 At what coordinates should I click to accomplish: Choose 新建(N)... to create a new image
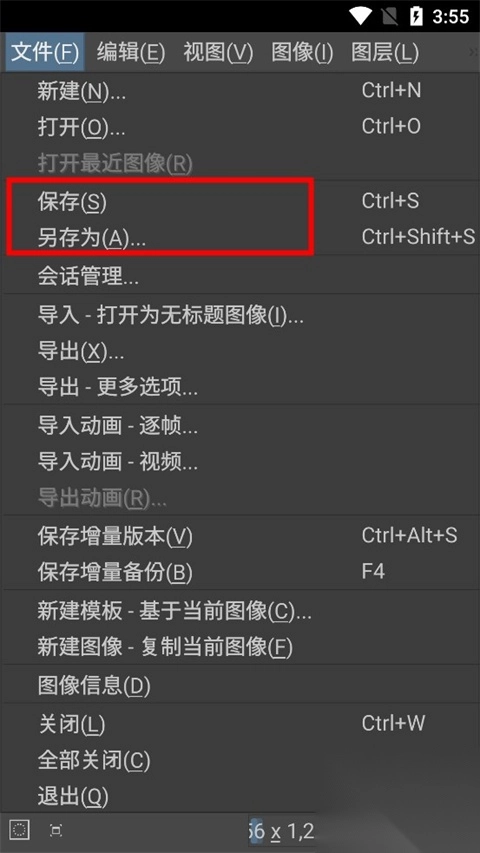click(x=240, y=91)
